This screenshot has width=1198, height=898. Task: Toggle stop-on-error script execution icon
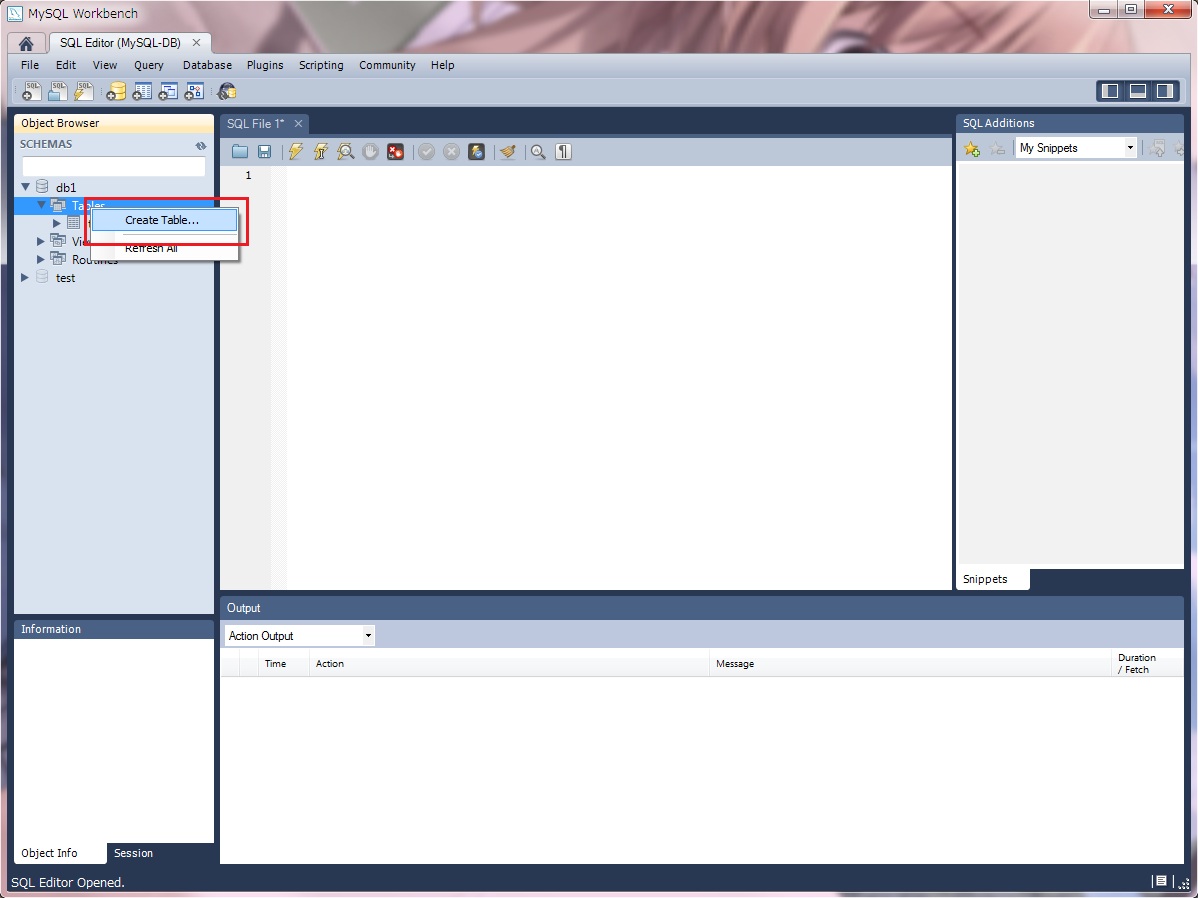click(395, 151)
